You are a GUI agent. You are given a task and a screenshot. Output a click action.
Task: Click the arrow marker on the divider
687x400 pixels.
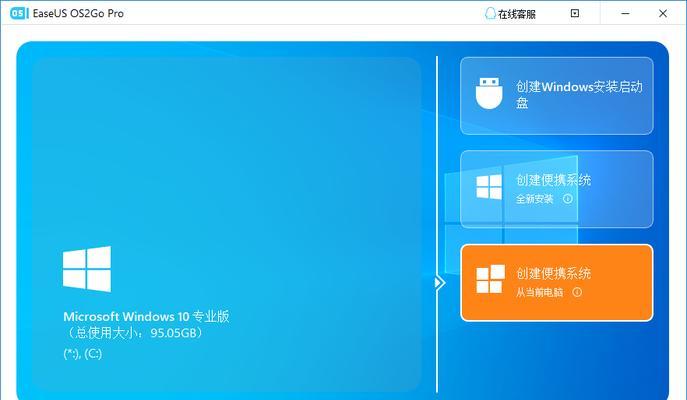point(439,283)
